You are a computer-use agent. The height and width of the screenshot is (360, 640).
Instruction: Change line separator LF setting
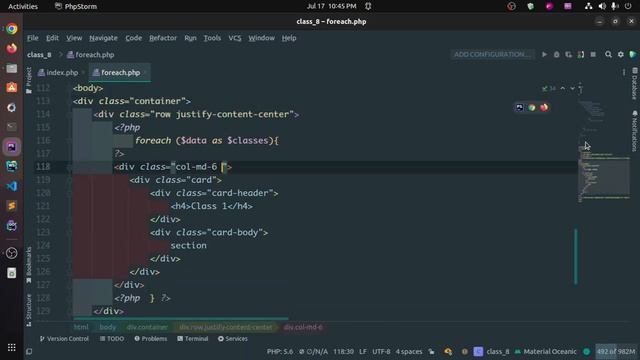[363, 351]
